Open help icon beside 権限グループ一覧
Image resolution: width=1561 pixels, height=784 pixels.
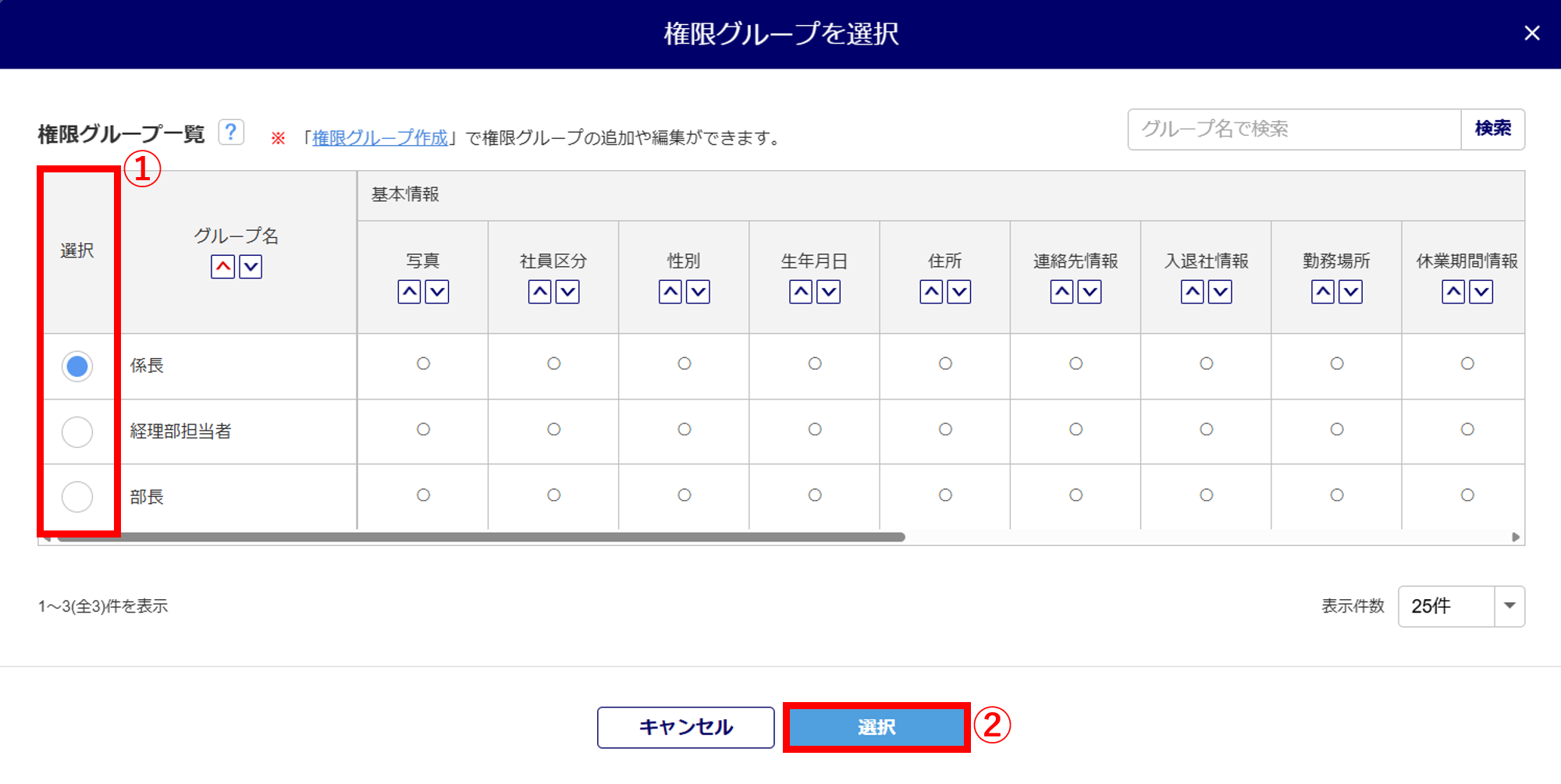click(231, 132)
